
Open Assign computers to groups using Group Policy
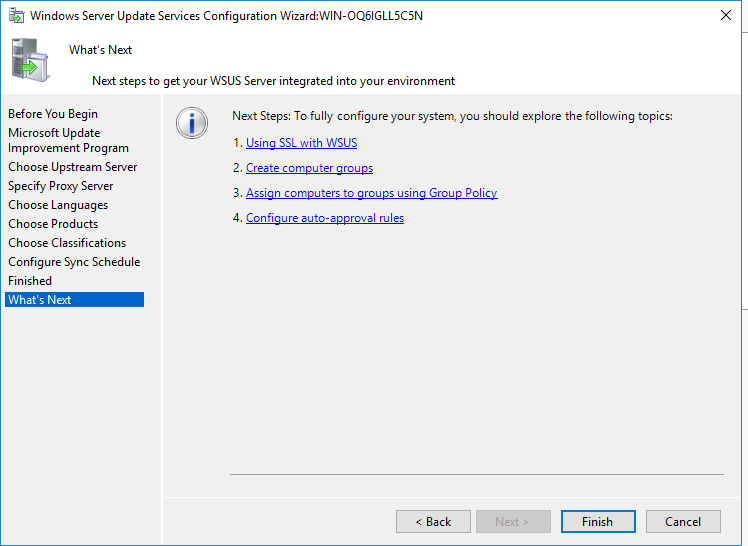click(372, 193)
